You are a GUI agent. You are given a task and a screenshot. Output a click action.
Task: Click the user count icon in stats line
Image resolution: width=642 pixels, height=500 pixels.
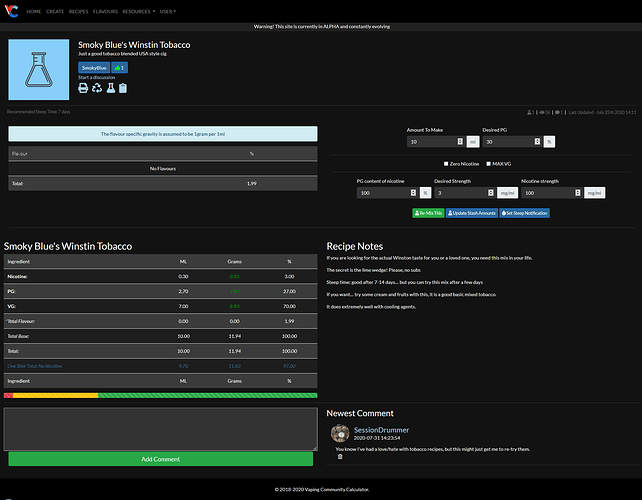point(529,112)
